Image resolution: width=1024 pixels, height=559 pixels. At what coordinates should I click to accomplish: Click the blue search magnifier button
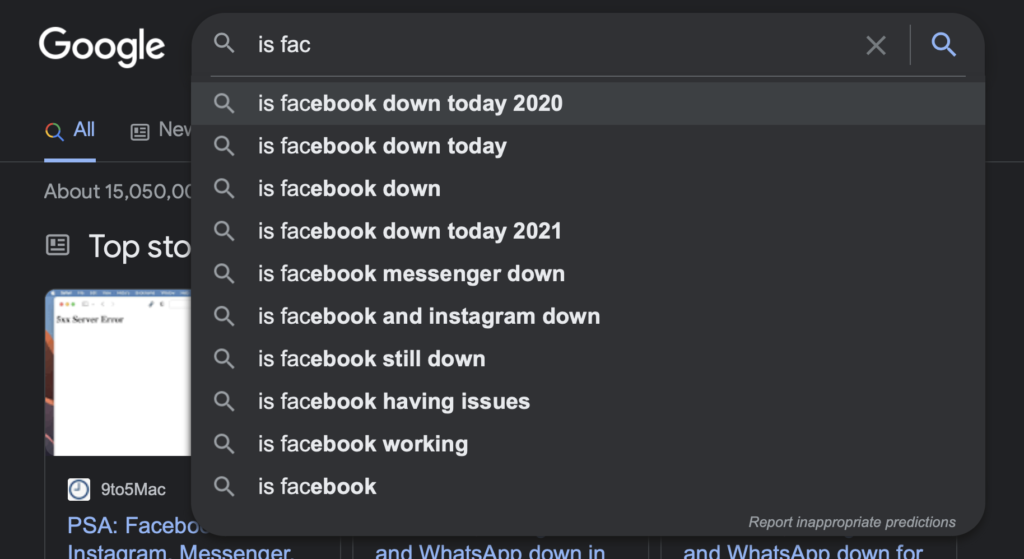(x=944, y=45)
